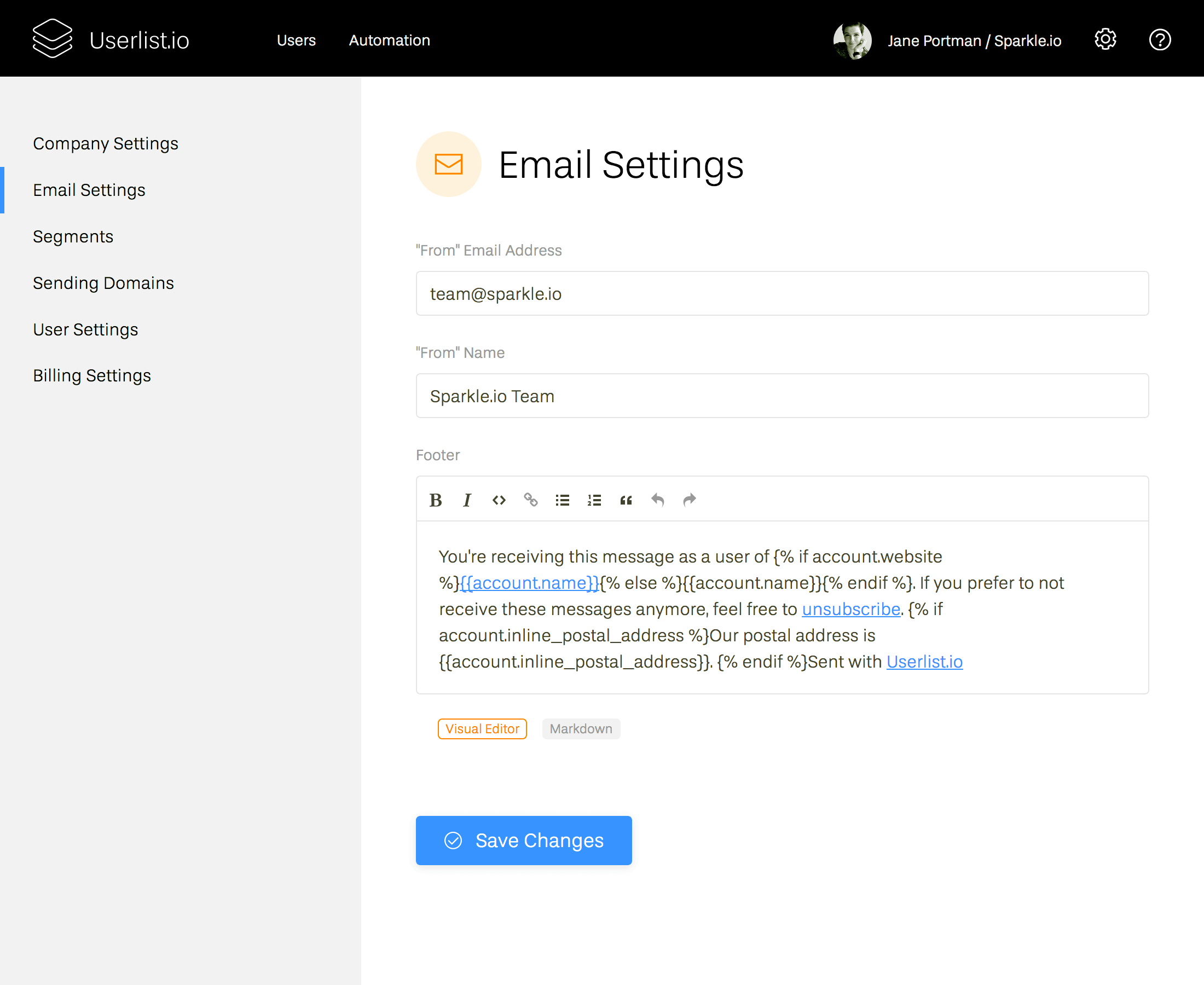Insert a blockquote in footer

coord(626,500)
